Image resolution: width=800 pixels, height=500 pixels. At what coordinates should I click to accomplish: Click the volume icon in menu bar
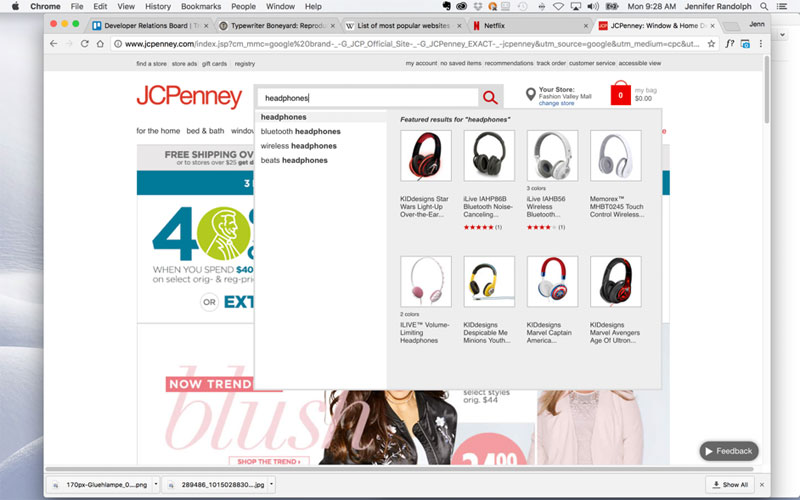click(x=593, y=6)
